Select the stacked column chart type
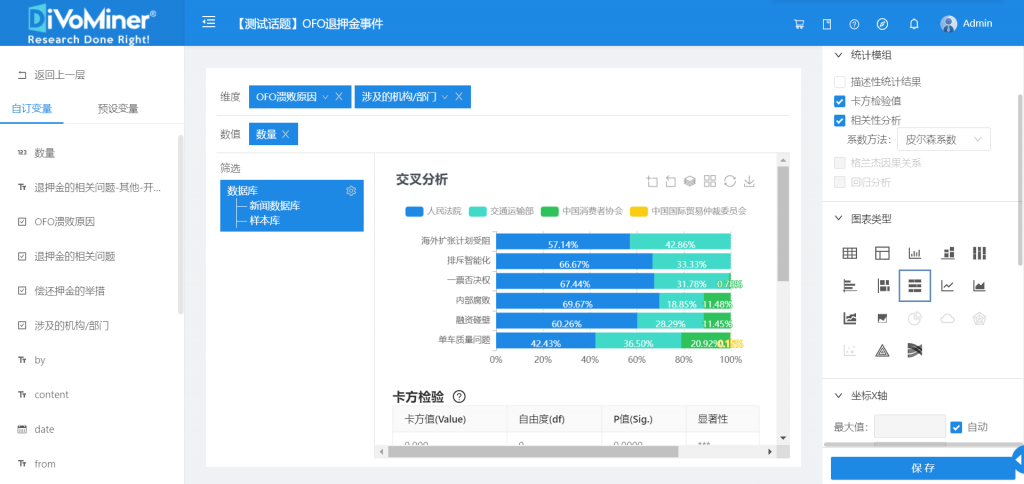The width and height of the screenshot is (1024, 484). click(x=948, y=253)
